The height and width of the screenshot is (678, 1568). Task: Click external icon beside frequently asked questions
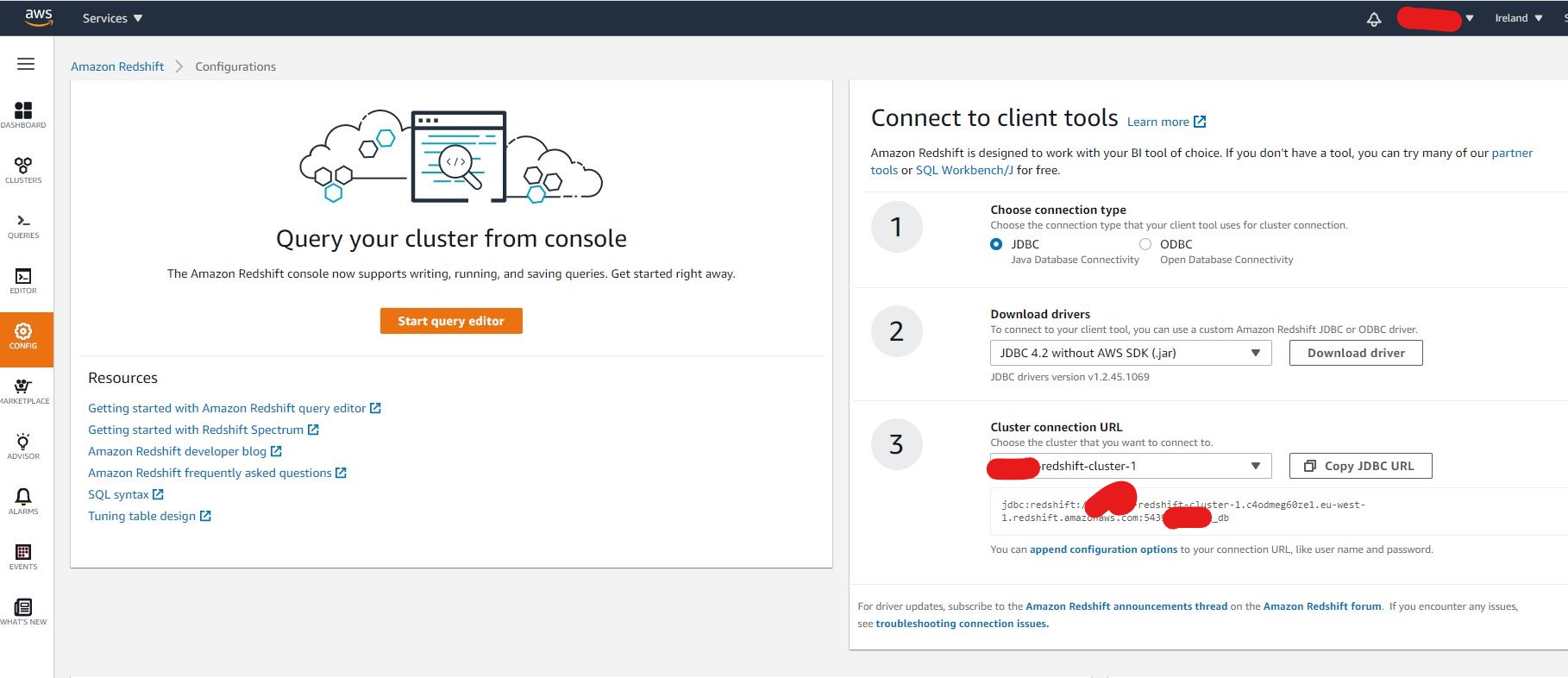click(x=341, y=473)
